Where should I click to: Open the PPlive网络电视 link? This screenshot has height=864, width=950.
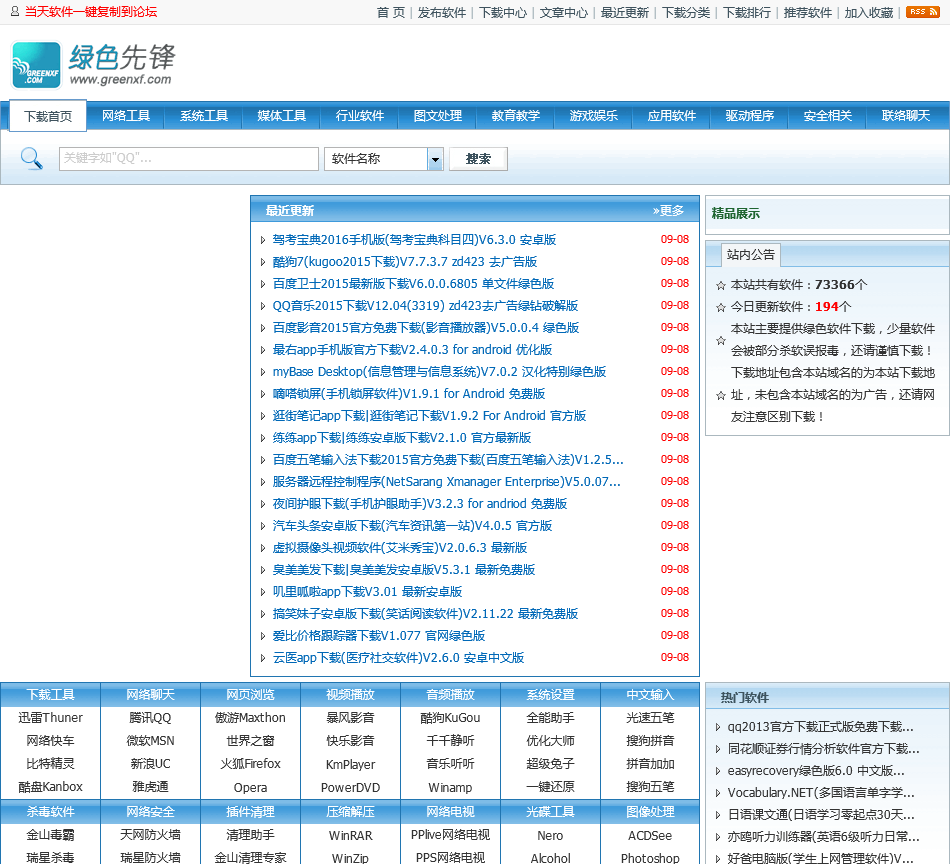point(450,834)
